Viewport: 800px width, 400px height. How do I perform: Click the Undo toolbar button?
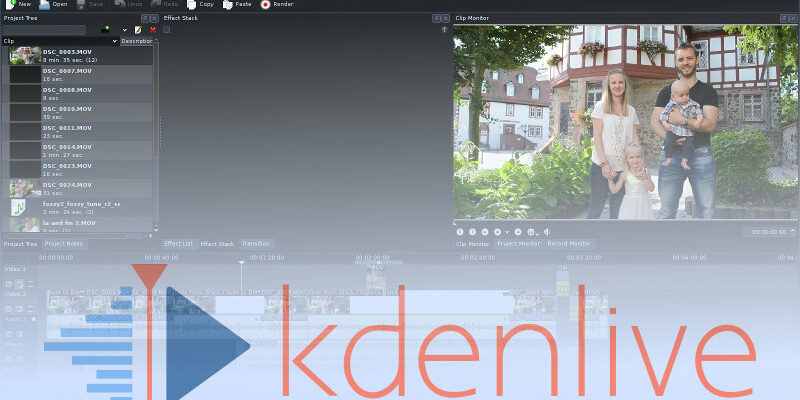[x=128, y=4]
